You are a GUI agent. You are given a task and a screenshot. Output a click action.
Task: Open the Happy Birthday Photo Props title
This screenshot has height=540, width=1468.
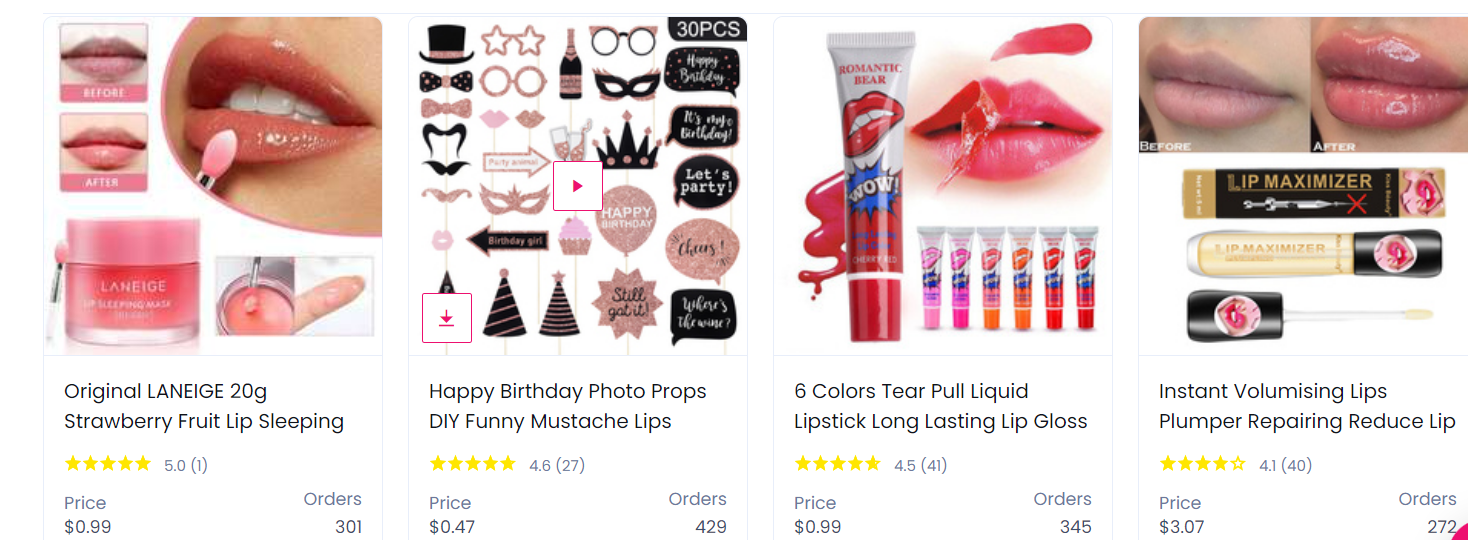(568, 406)
